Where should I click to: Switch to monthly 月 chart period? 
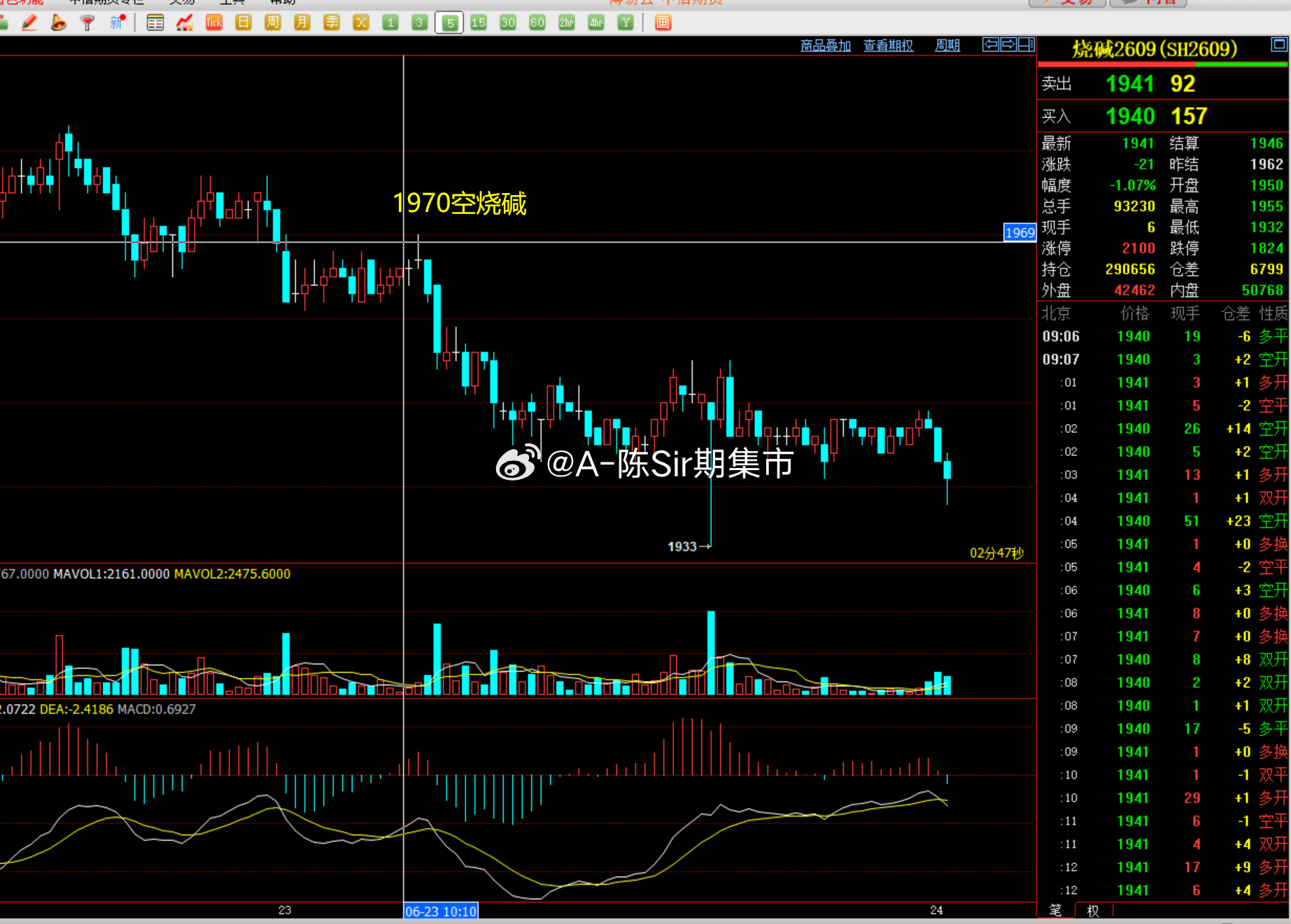click(302, 22)
